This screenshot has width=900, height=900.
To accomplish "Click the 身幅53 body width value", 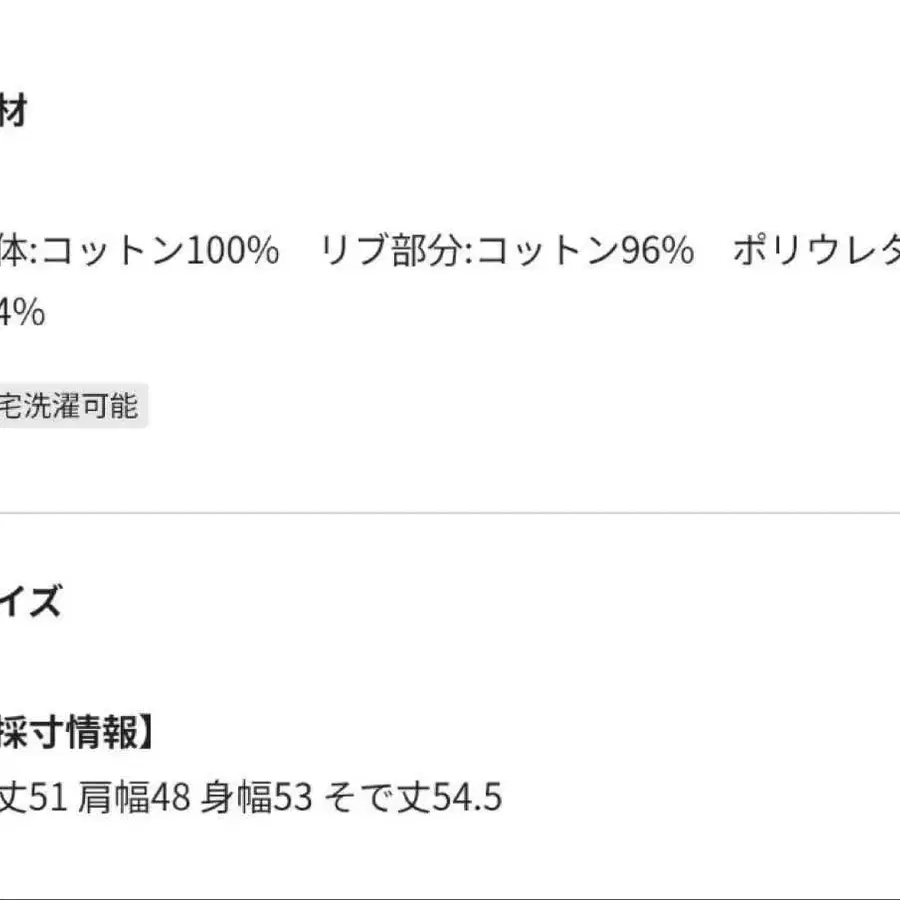I will coord(257,797).
